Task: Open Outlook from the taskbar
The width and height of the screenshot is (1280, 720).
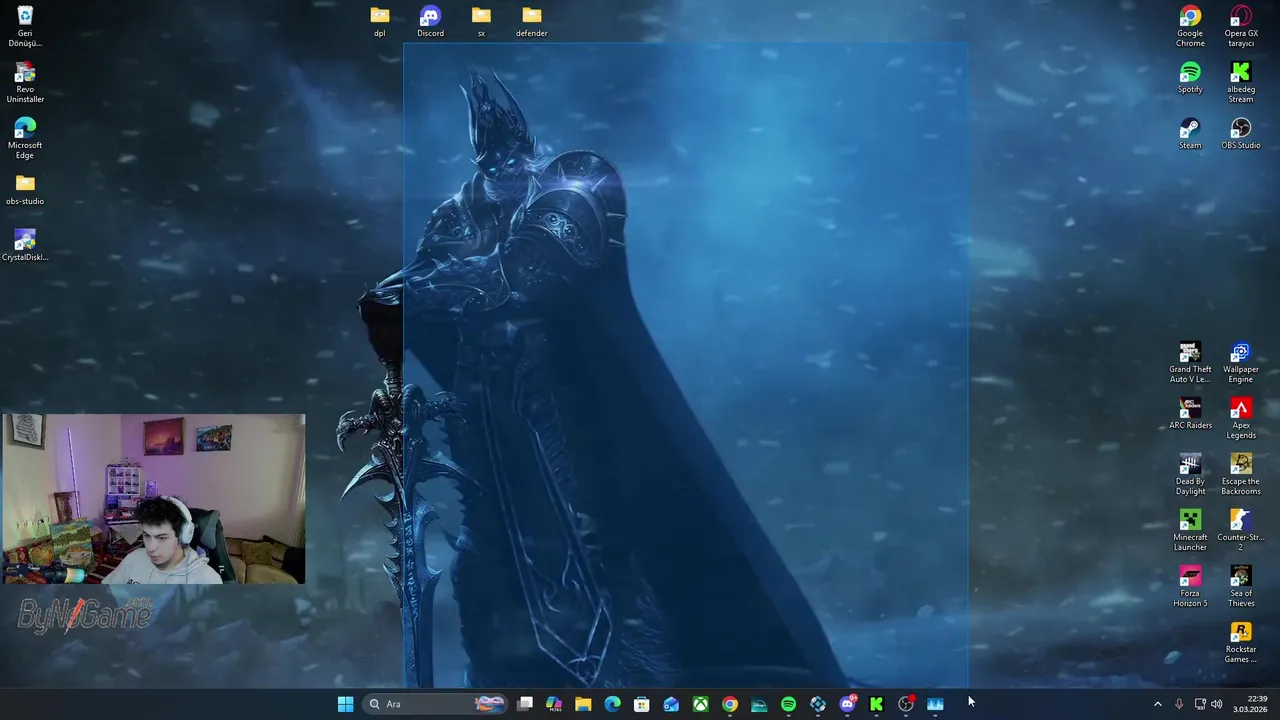Action: (671, 704)
